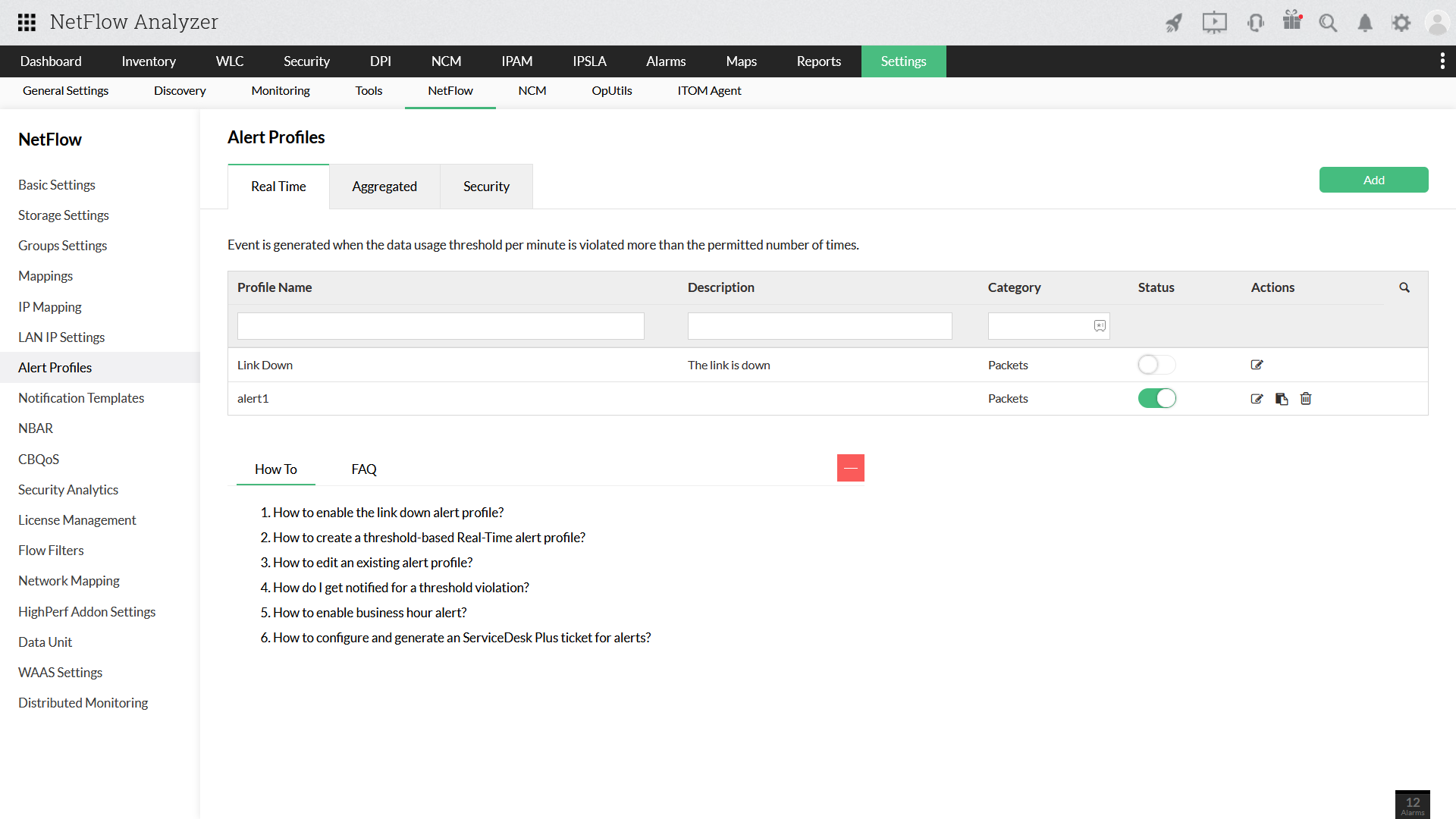Viewport: 1456px width, 819px height.
Task: Disable the alert1 status toggle
Action: [x=1156, y=398]
